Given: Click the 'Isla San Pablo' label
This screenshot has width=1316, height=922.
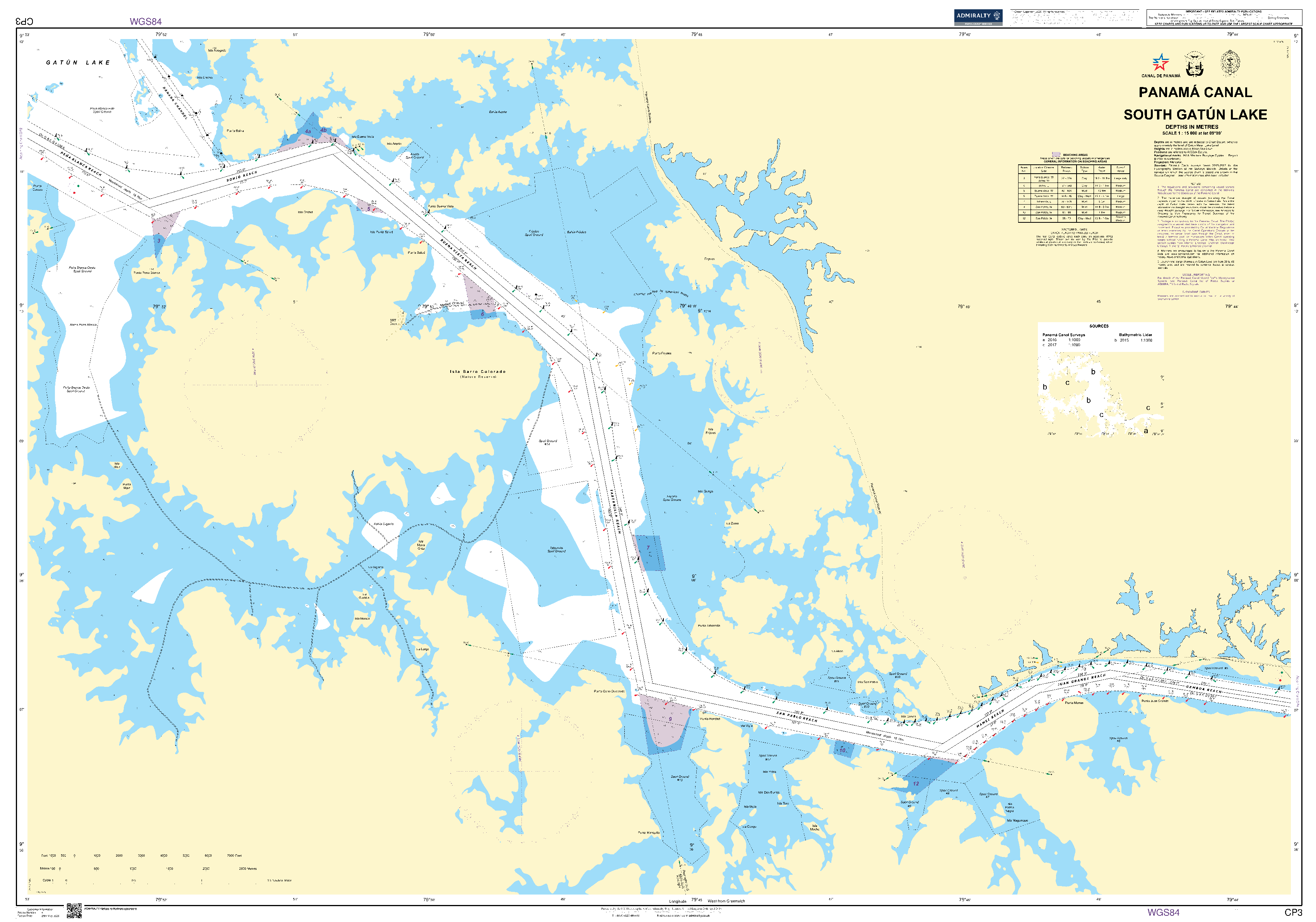Looking at the screenshot, I should 867,682.
